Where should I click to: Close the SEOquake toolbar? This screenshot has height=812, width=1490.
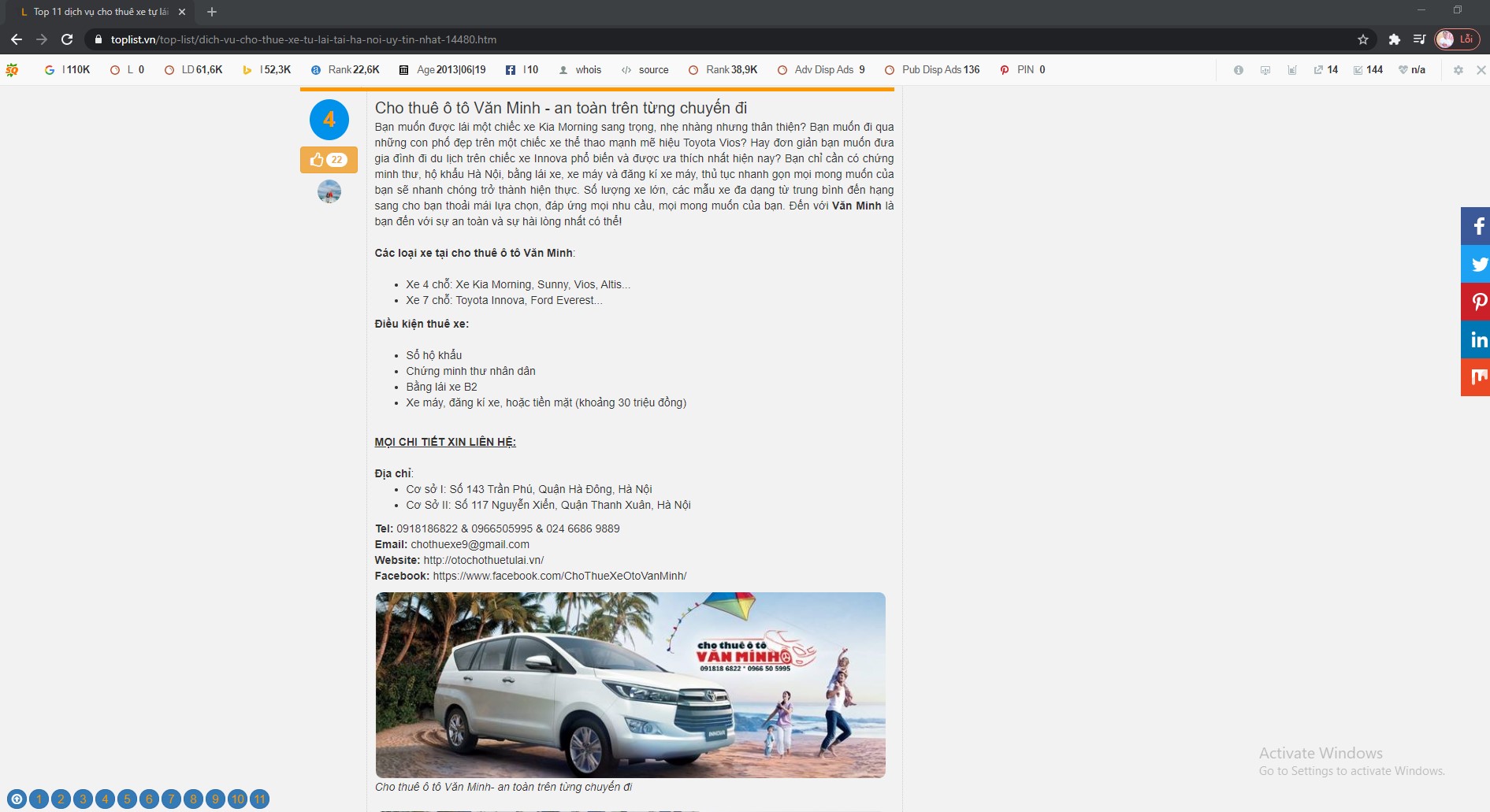1481,70
